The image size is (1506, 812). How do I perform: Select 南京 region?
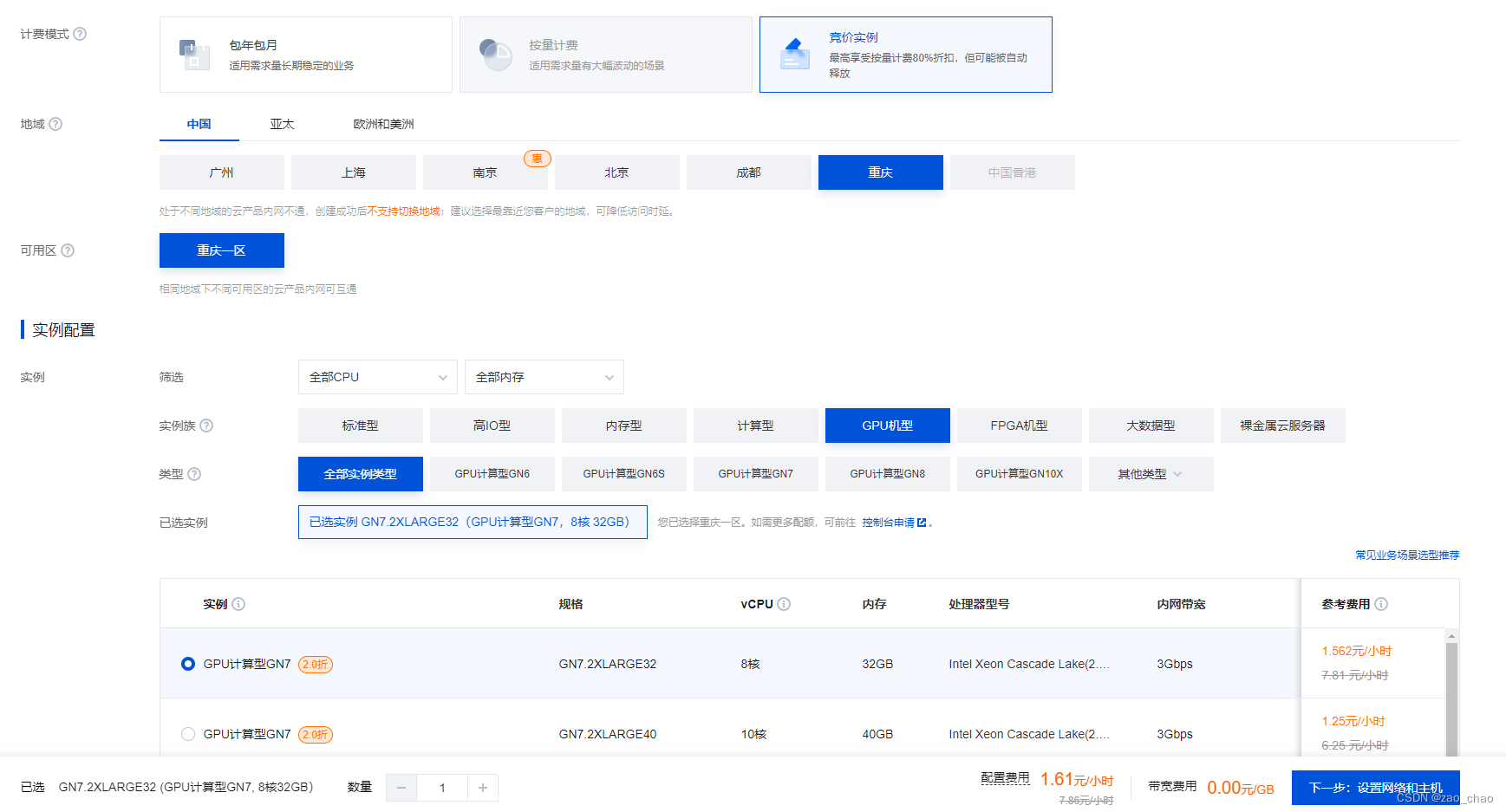[x=486, y=172]
